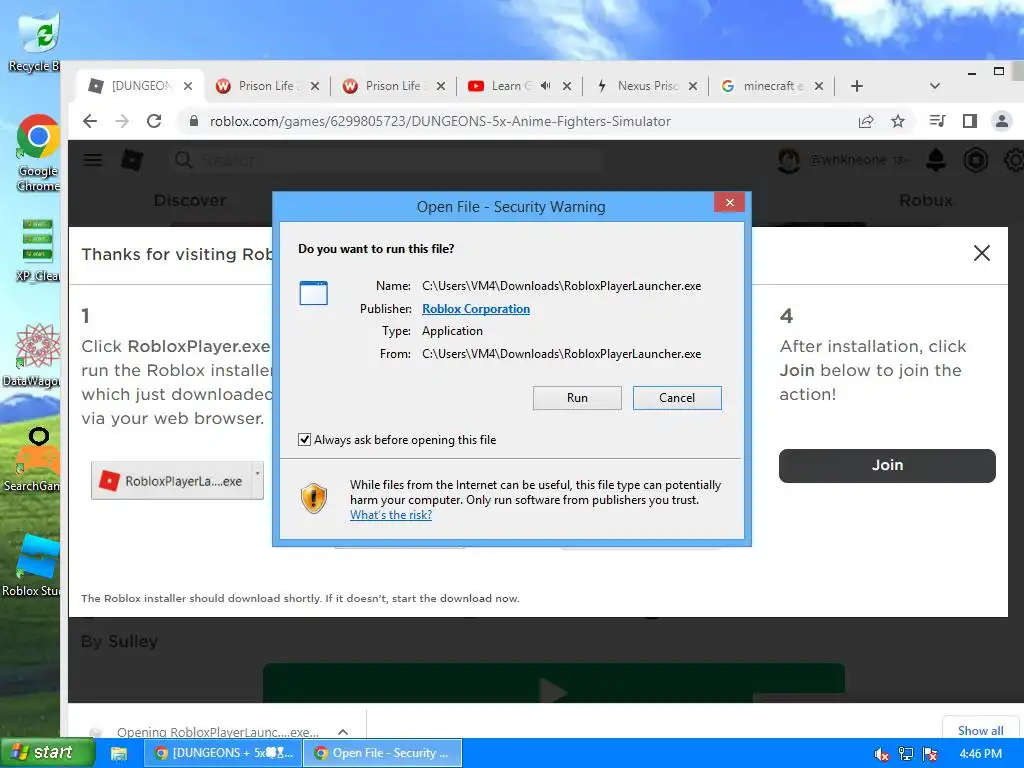Click the 4:46 PM taskbar clock
The height and width of the screenshot is (768, 1024).
point(980,754)
